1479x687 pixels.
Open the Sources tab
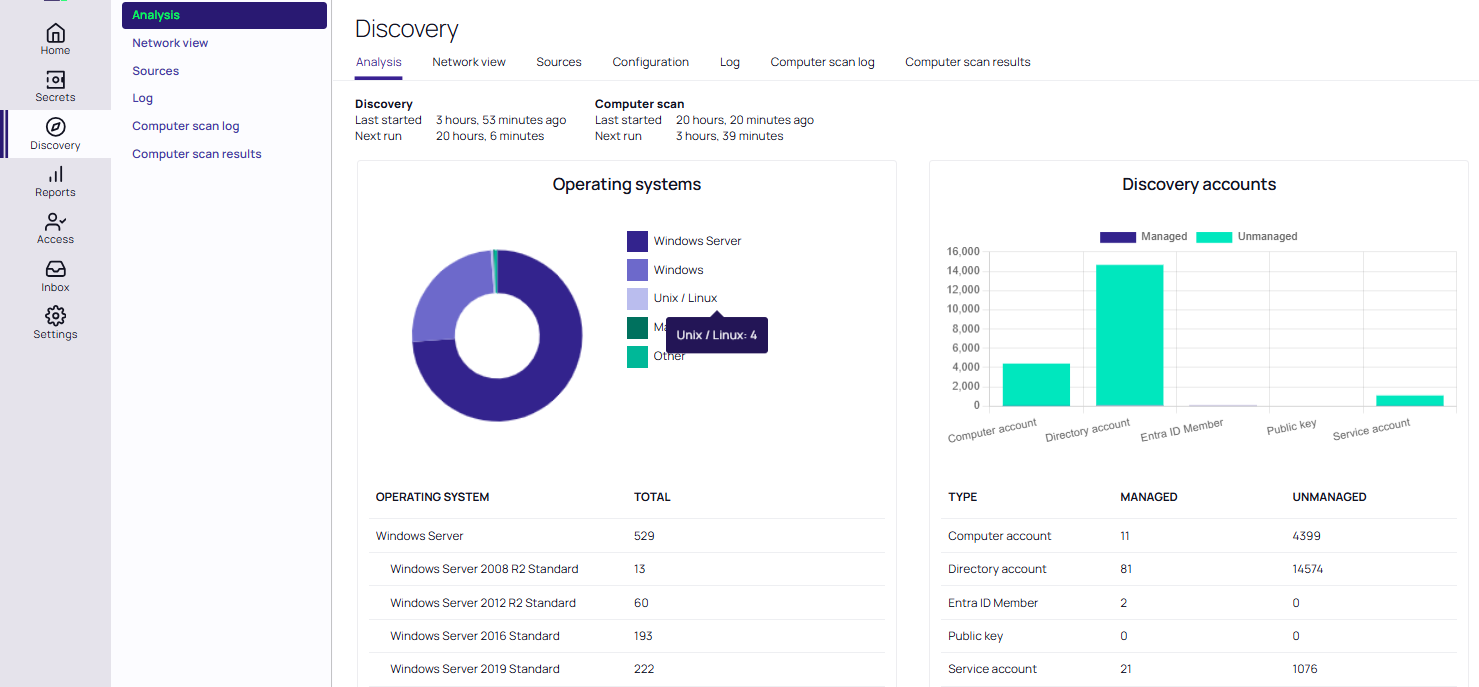[x=558, y=62]
